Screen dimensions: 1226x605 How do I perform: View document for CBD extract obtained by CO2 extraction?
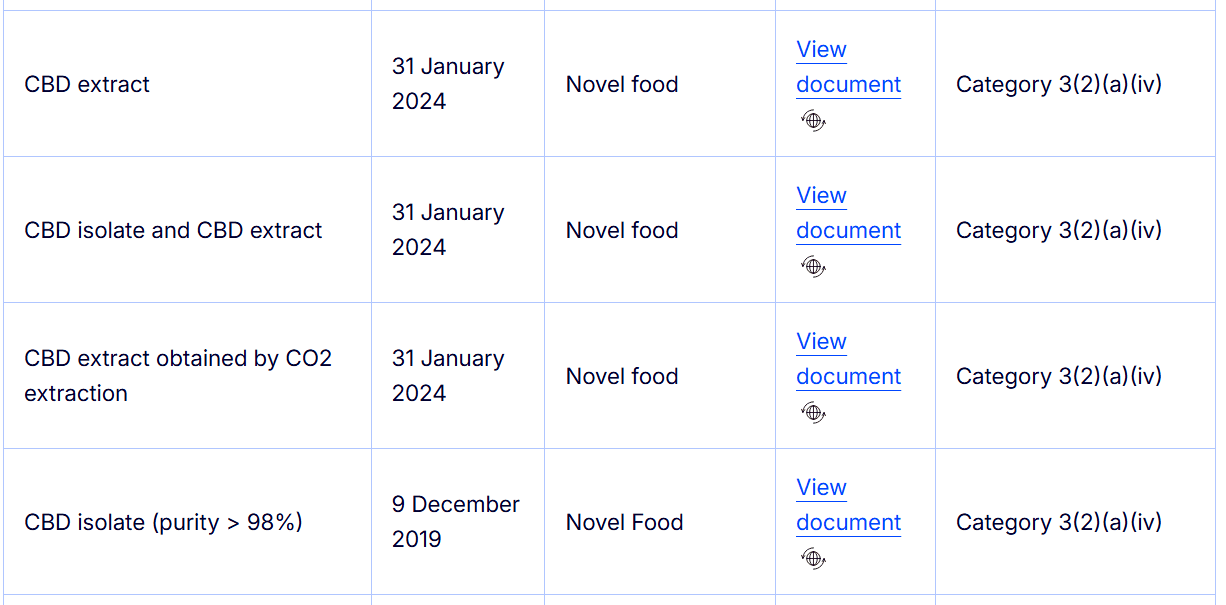tap(848, 358)
